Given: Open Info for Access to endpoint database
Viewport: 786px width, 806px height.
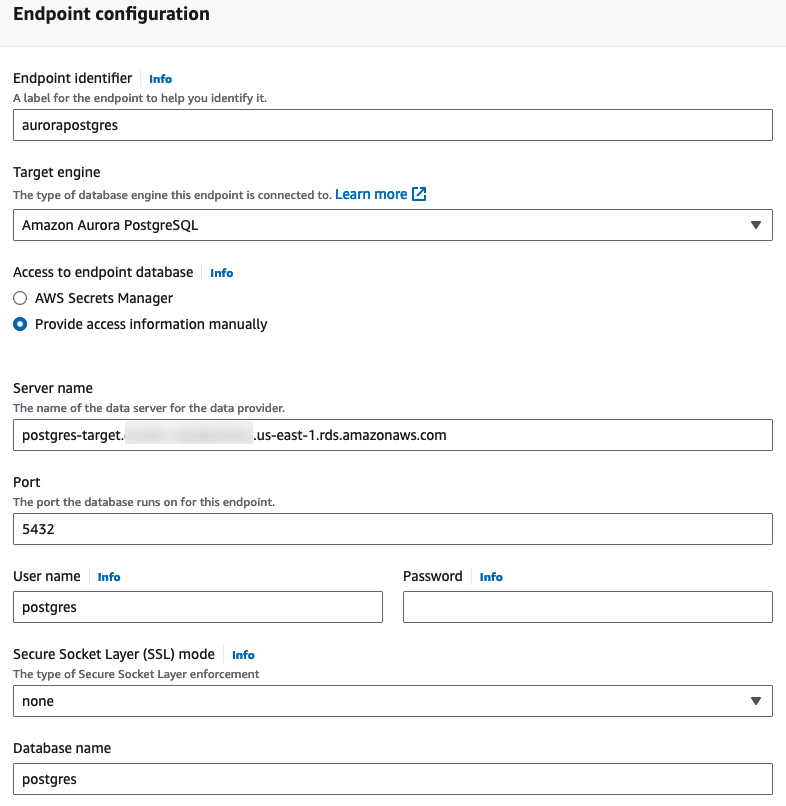Looking at the screenshot, I should [221, 272].
